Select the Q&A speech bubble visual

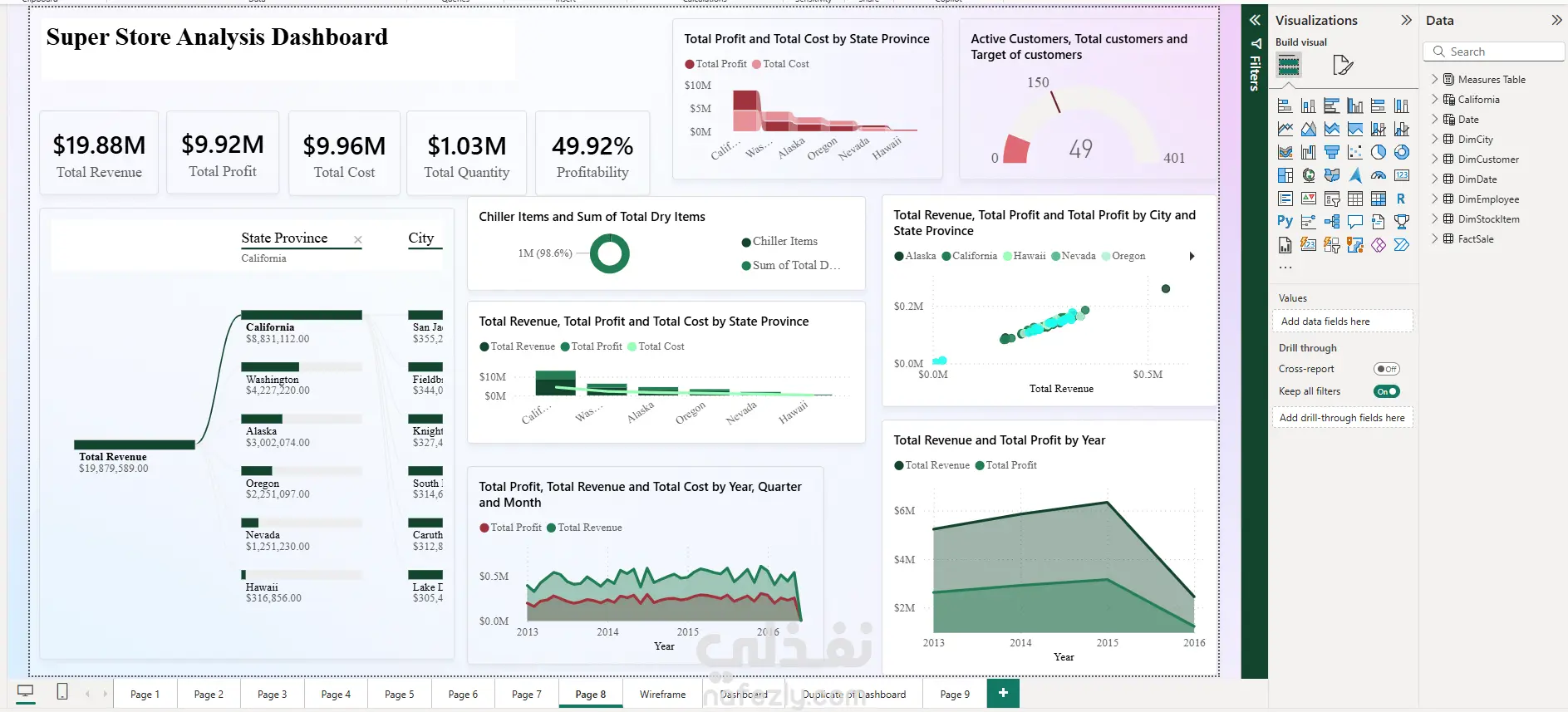tap(1354, 222)
